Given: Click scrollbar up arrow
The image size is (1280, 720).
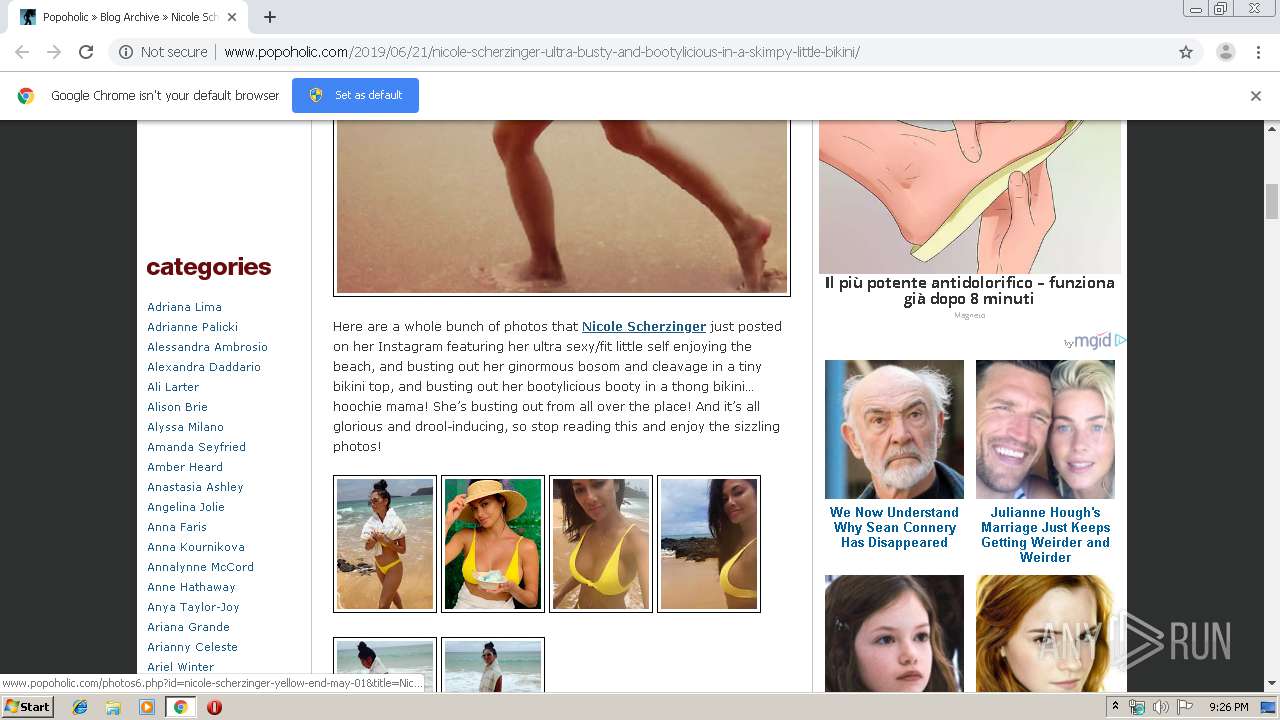Looking at the screenshot, I should tap(1272, 129).
